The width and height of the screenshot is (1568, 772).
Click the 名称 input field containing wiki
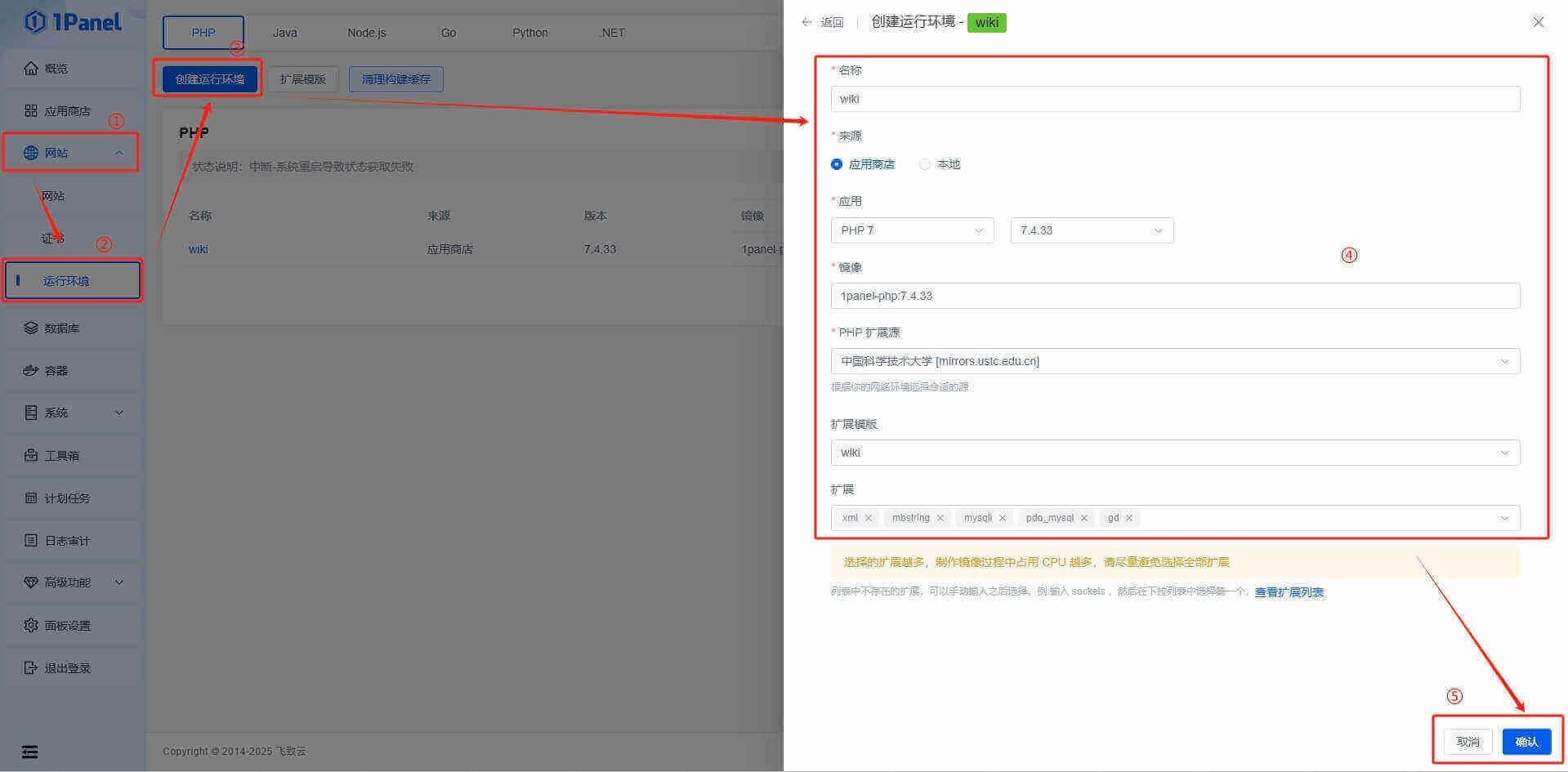[1175, 99]
